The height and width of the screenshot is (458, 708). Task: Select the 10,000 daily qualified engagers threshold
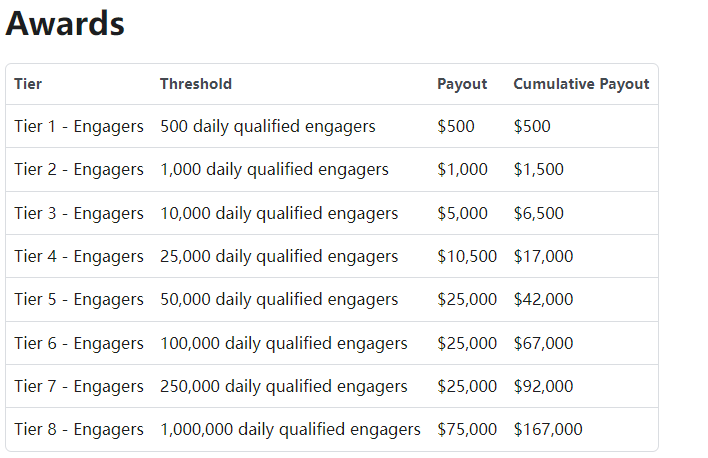coord(279,213)
